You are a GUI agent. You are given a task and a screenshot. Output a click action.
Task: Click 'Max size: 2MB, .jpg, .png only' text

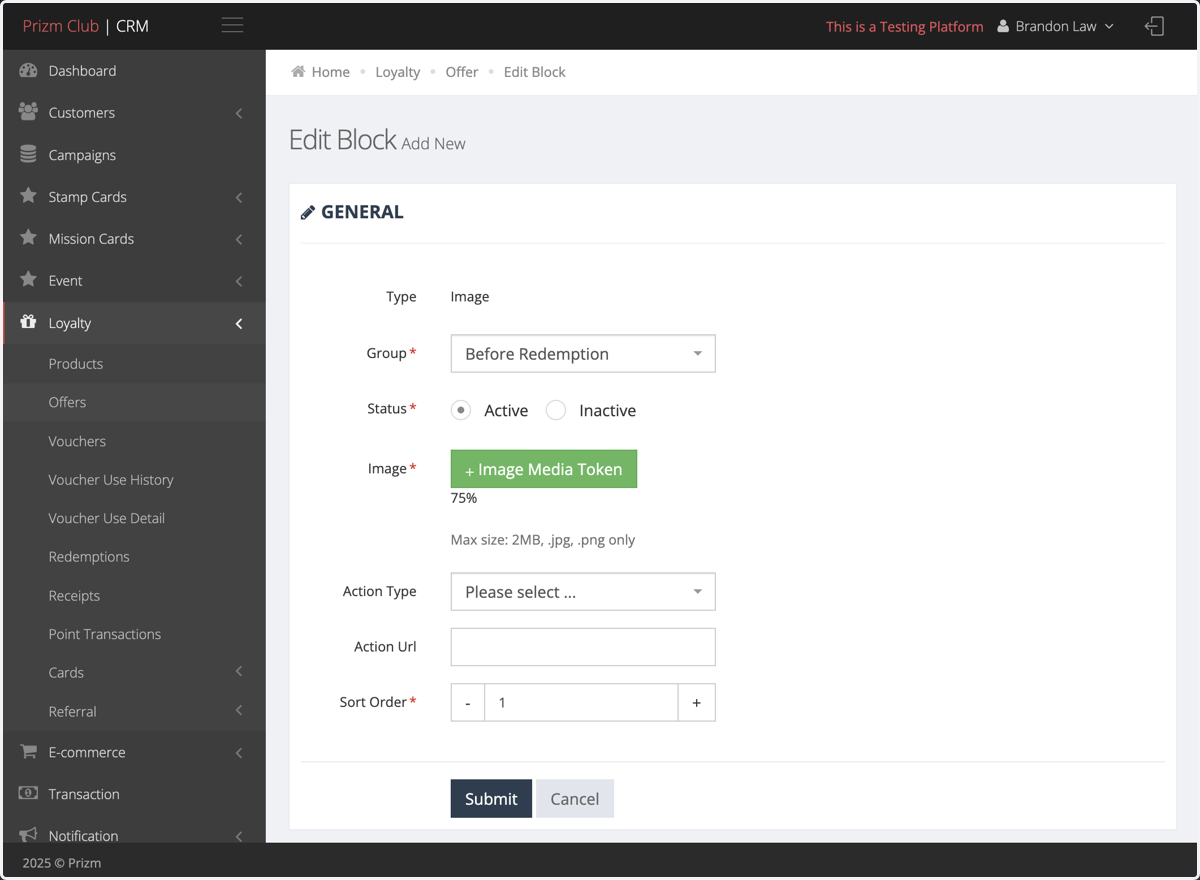[543, 540]
